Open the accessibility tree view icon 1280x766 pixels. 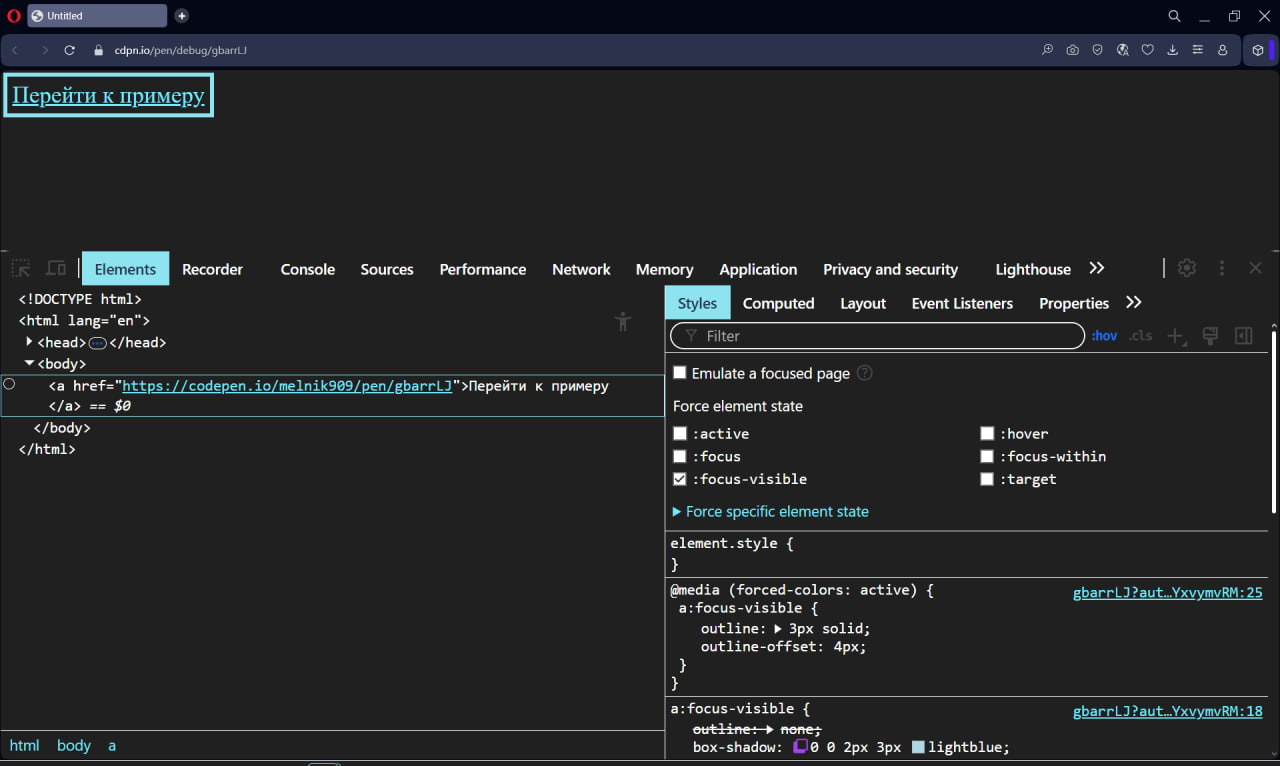624,321
